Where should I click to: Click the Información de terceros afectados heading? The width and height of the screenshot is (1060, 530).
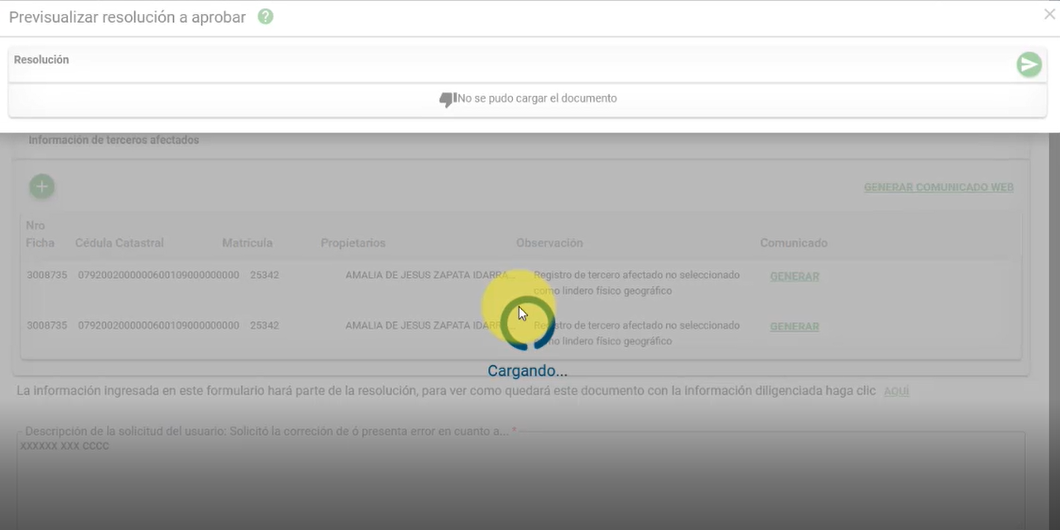click(x=114, y=140)
